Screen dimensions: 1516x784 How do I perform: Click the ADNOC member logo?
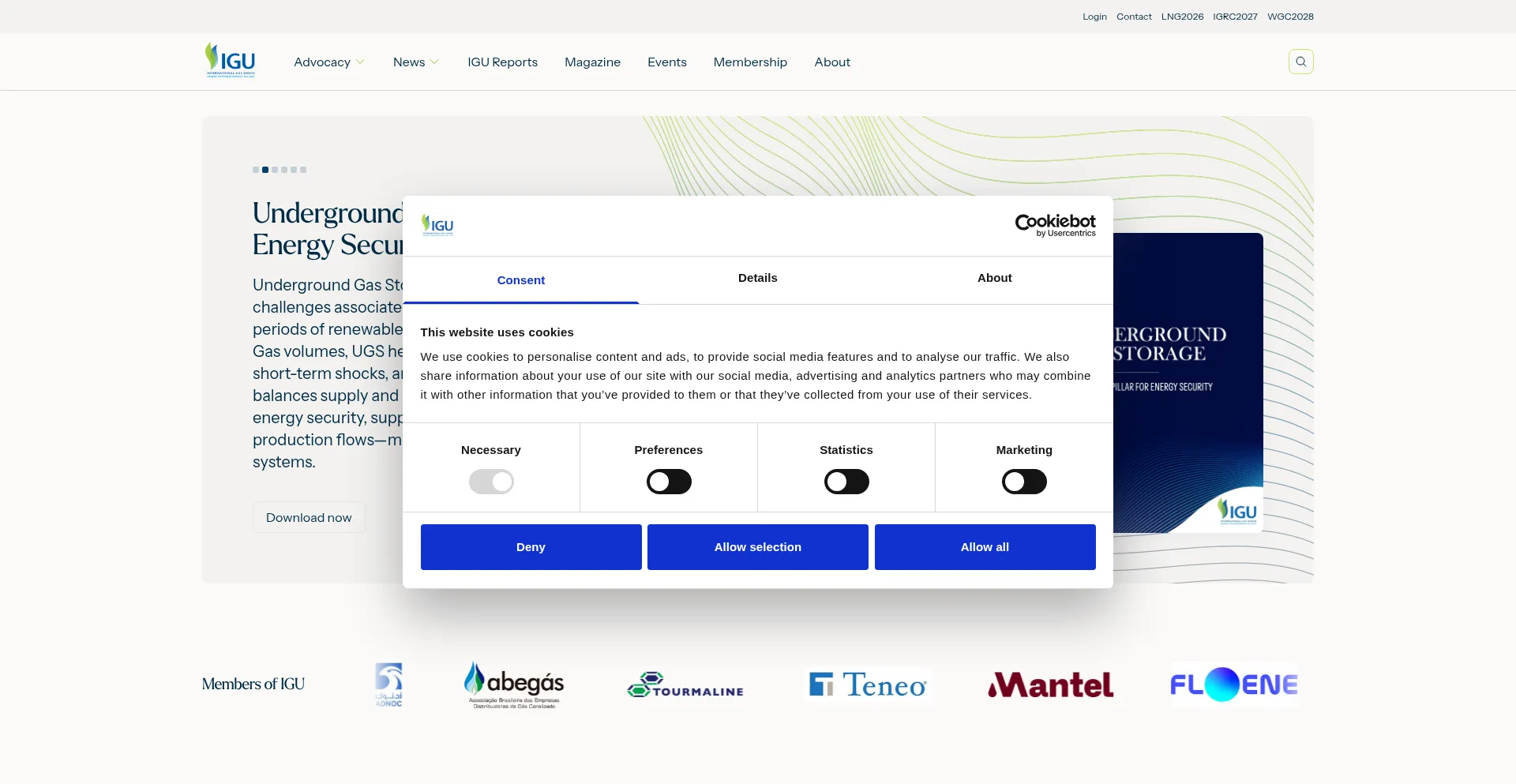[388, 685]
